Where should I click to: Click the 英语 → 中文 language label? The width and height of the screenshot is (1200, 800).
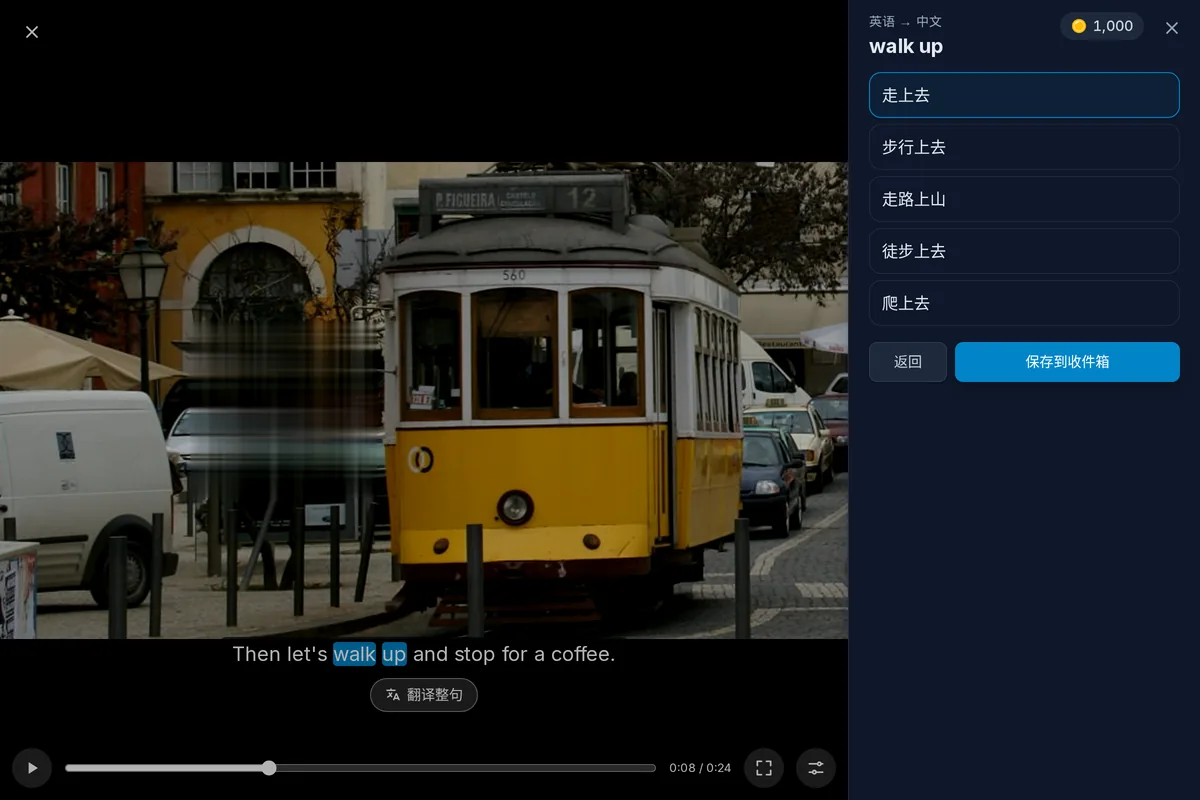tap(905, 21)
